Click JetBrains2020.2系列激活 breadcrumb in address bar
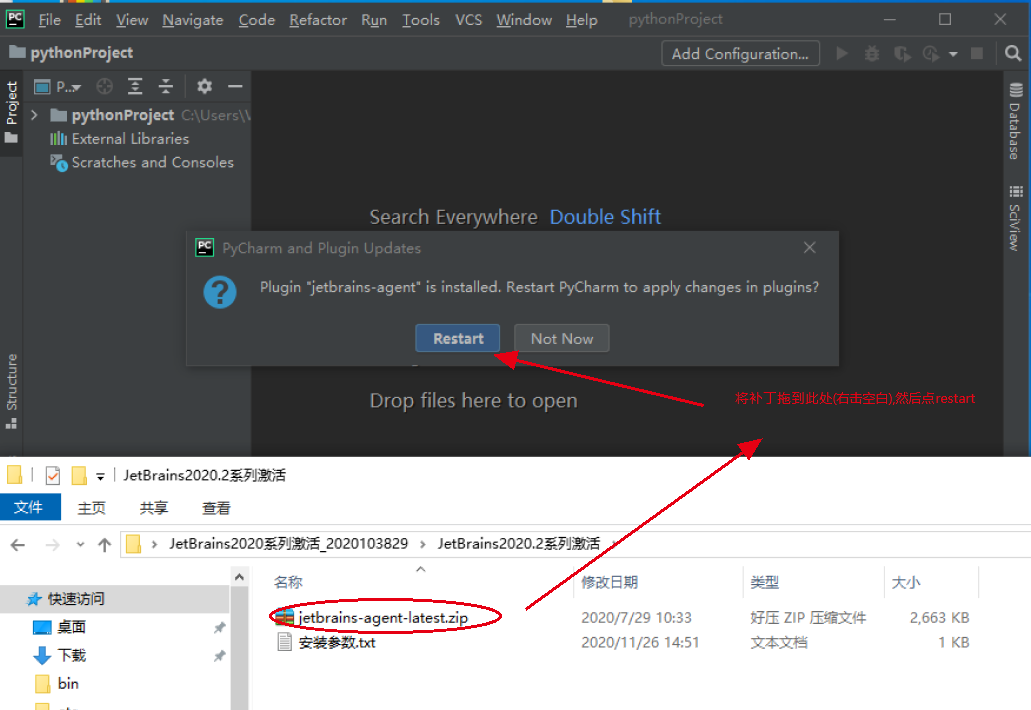The height and width of the screenshot is (710, 1031). point(519,544)
